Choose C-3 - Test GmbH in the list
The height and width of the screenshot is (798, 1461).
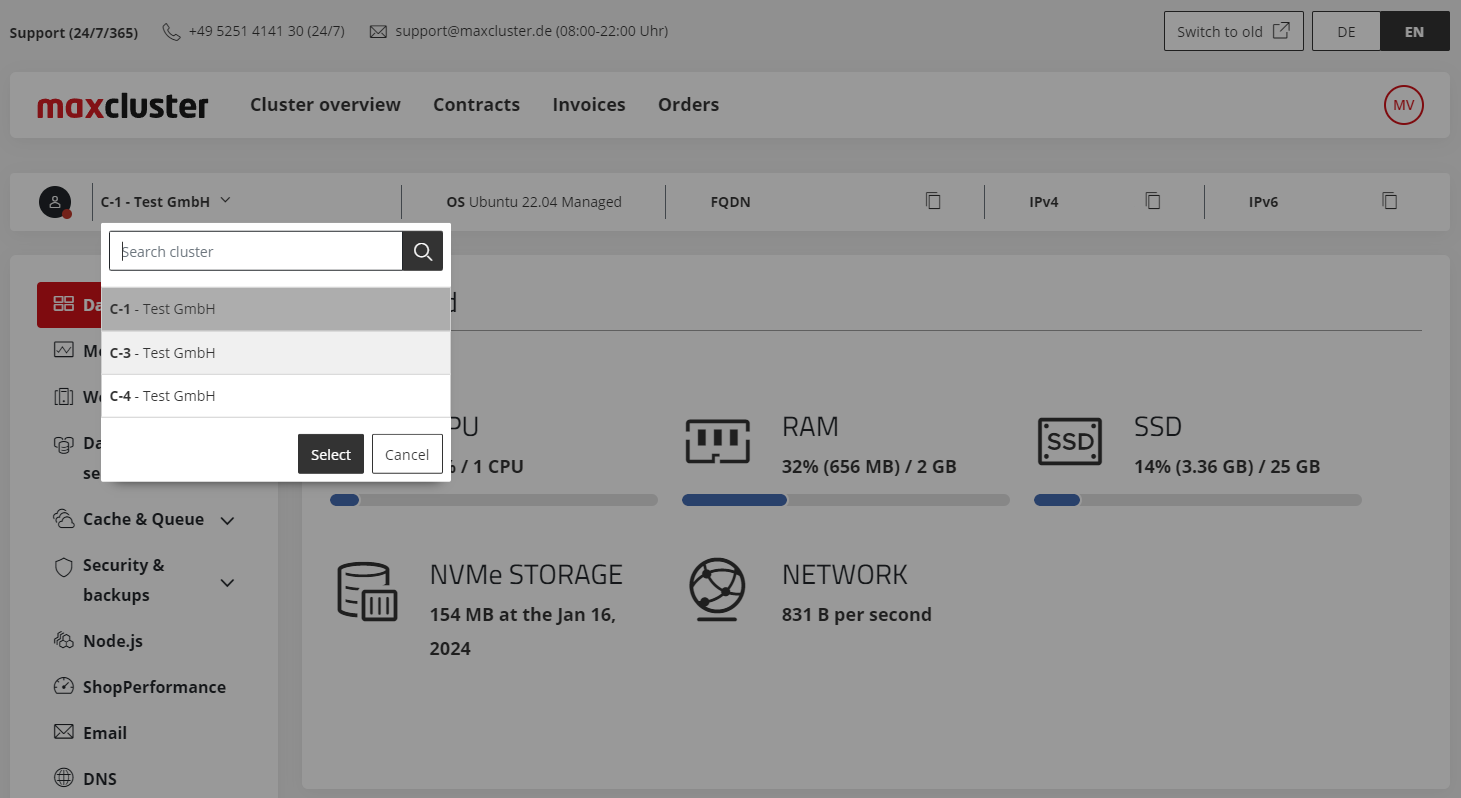(275, 353)
